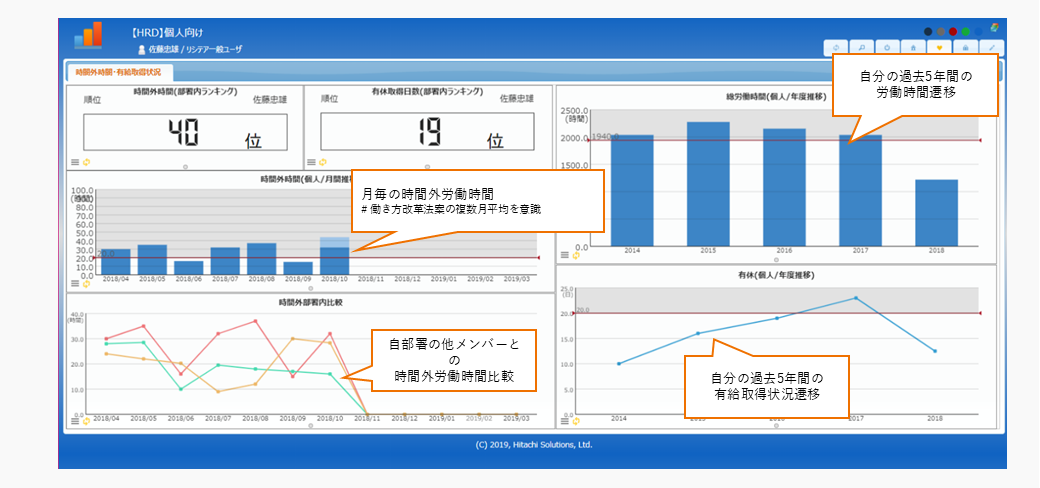Viewport: 1040px width, 488px height.
Task: Click the yellow heart favorites icon
Action: [939, 48]
